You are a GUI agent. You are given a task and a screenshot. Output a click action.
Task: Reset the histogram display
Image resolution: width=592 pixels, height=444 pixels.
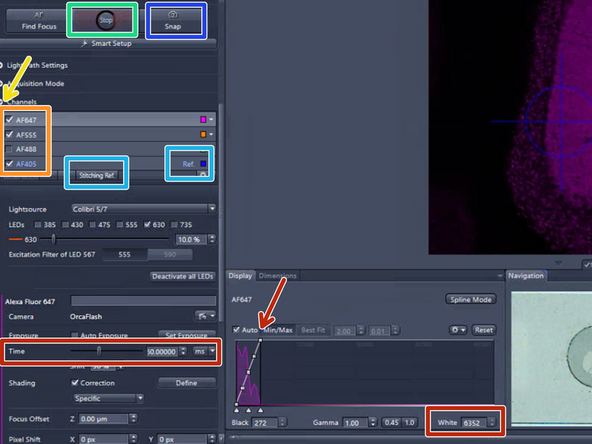pos(484,330)
